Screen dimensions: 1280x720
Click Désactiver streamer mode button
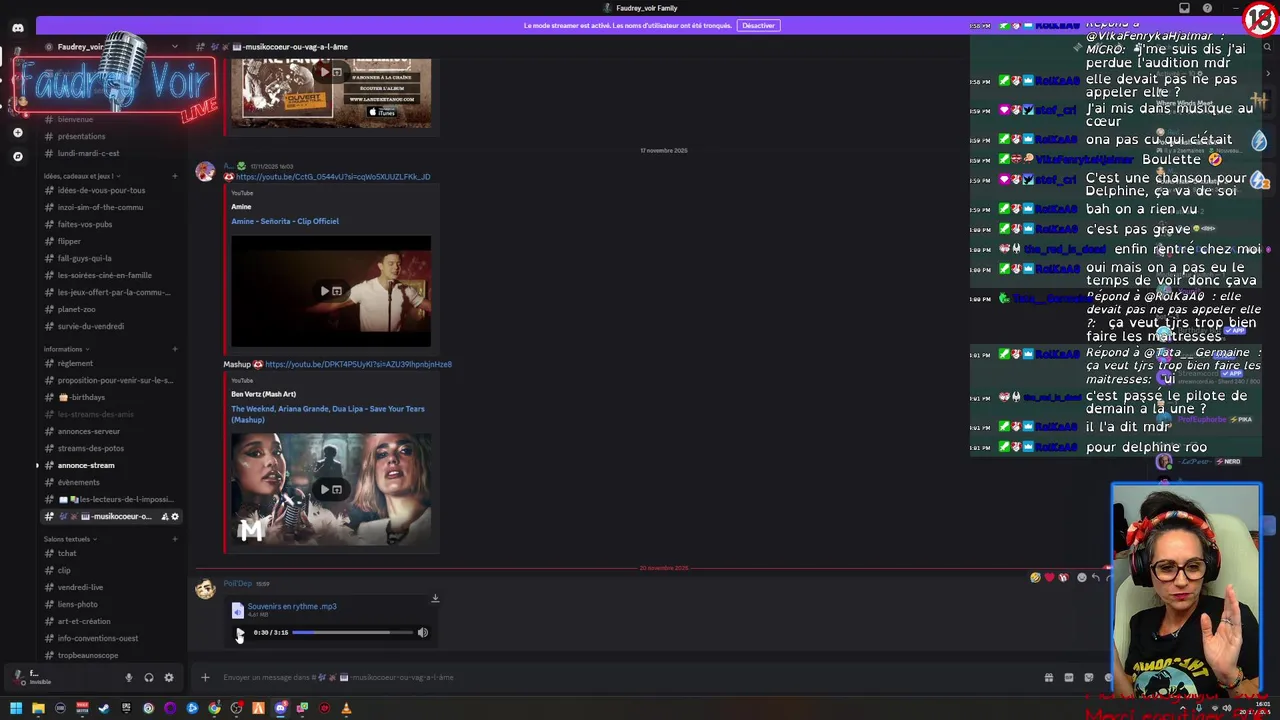758,25
